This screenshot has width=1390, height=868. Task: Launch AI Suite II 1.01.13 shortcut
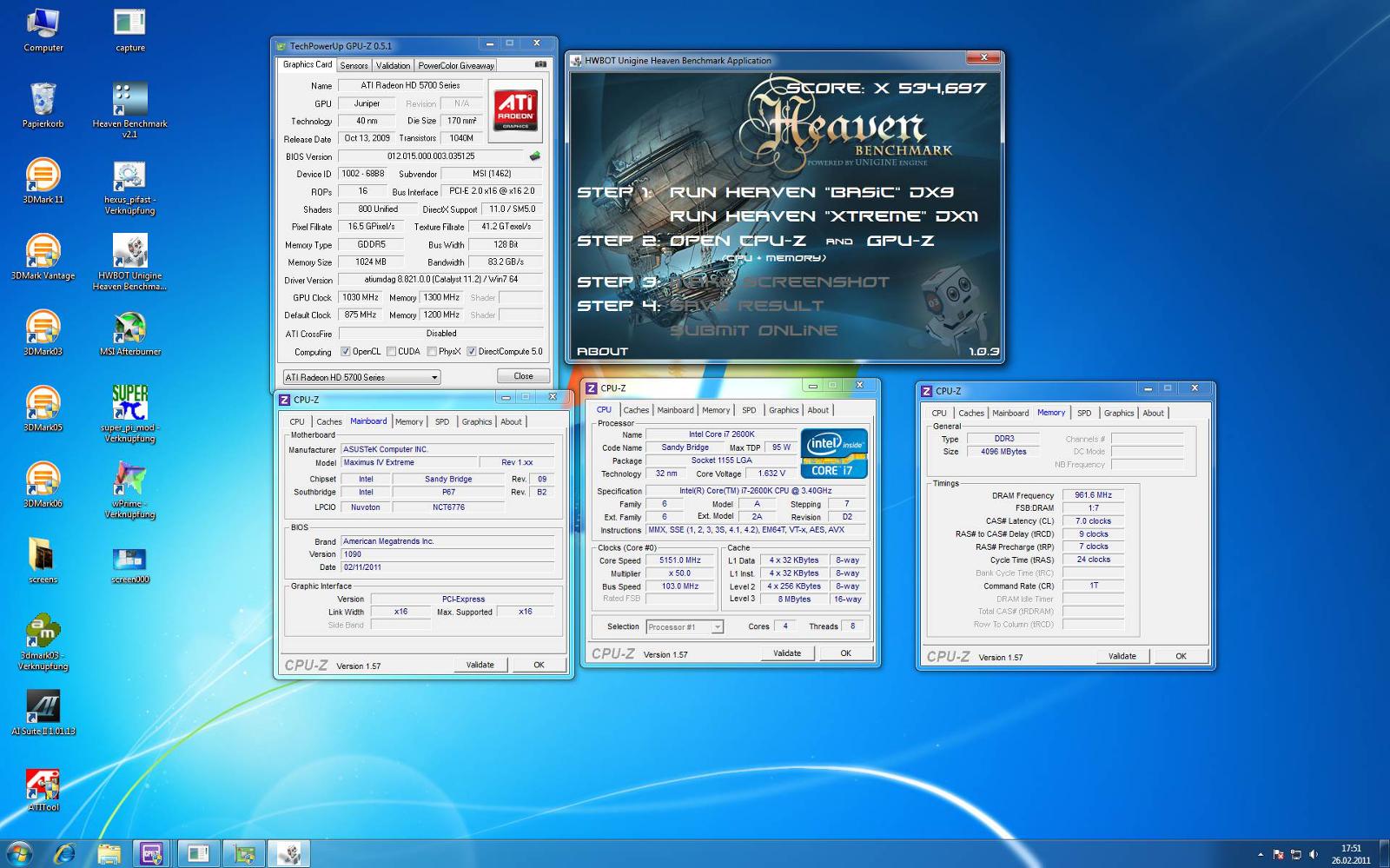tap(43, 712)
